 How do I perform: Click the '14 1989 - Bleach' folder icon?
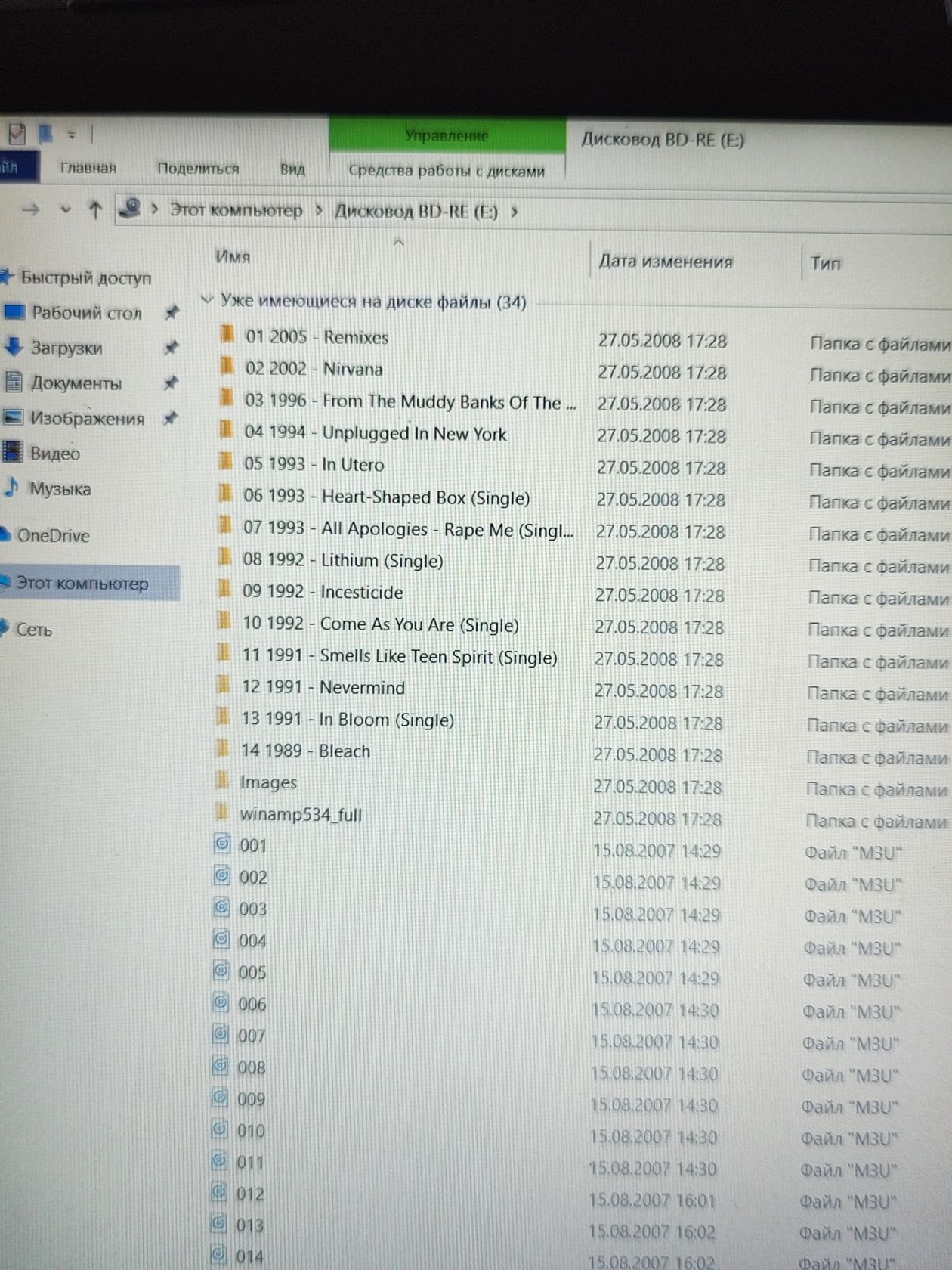point(222,749)
